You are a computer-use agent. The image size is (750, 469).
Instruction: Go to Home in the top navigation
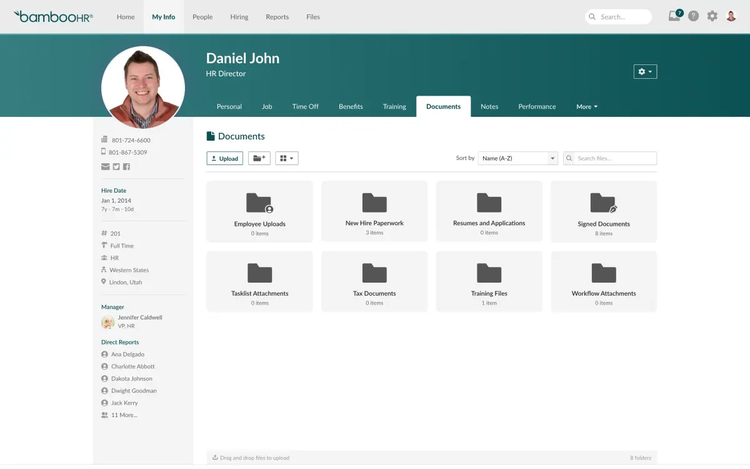tap(125, 17)
